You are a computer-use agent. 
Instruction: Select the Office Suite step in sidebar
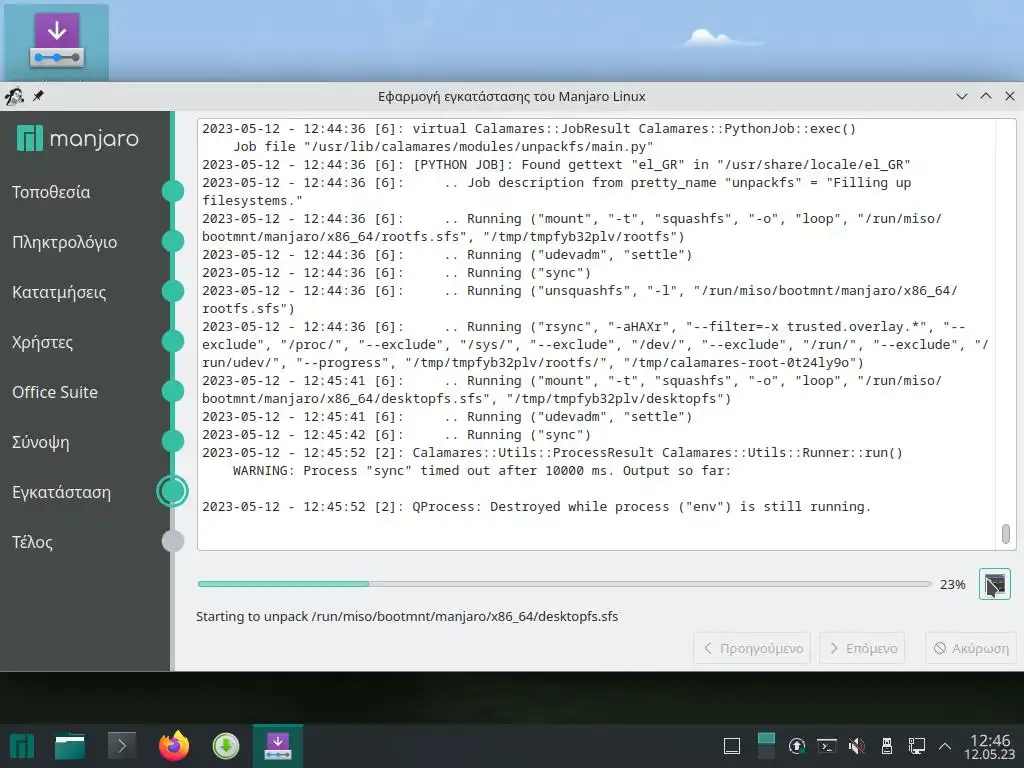coord(55,392)
